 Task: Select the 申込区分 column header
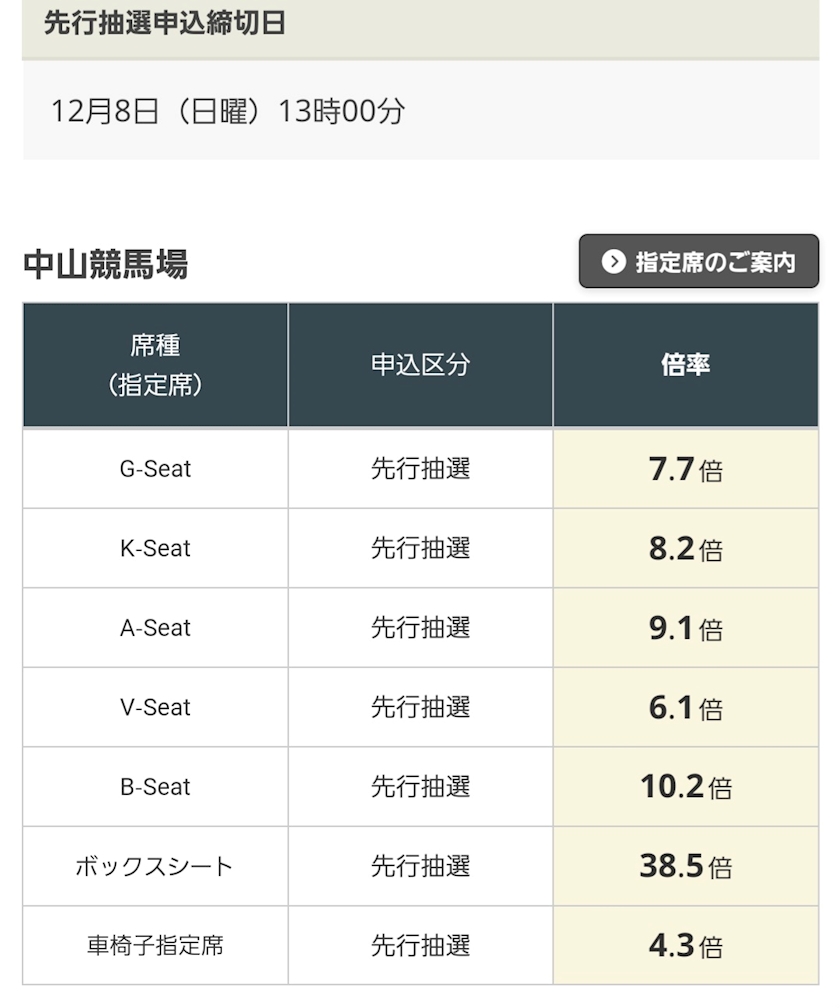[420, 365]
